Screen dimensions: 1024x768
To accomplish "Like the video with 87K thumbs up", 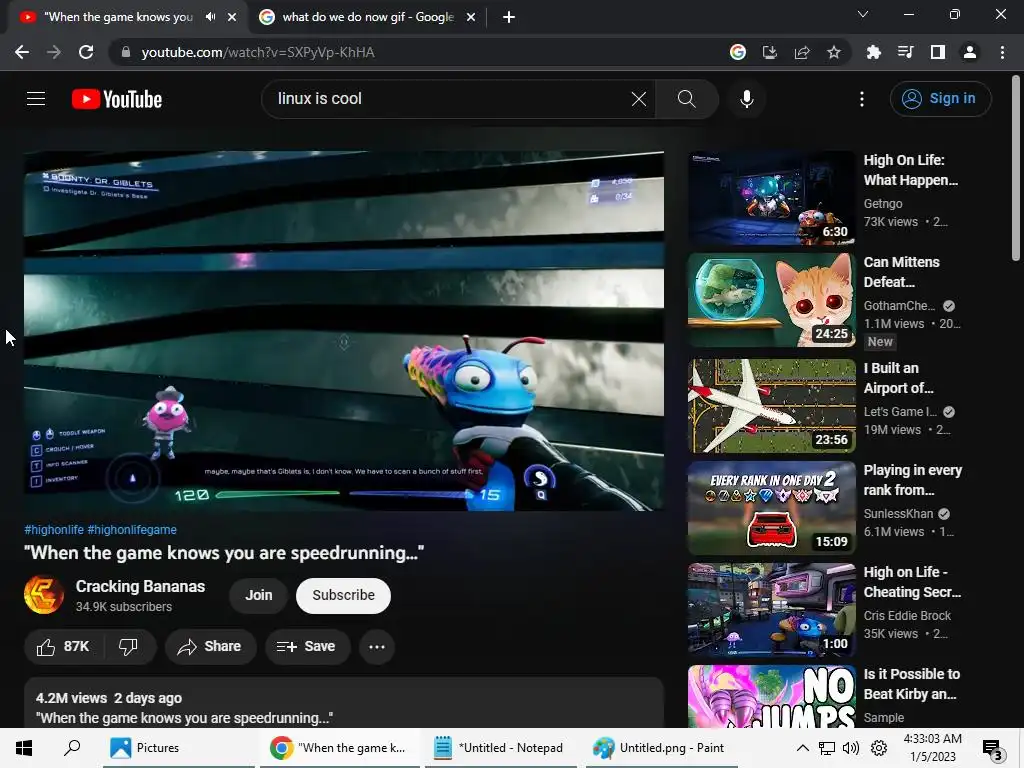I will [x=63, y=647].
